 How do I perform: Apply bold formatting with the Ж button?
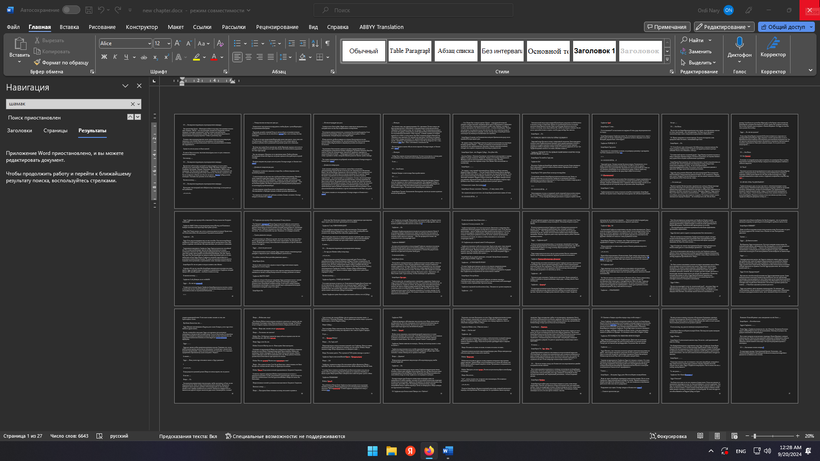[x=104, y=57]
